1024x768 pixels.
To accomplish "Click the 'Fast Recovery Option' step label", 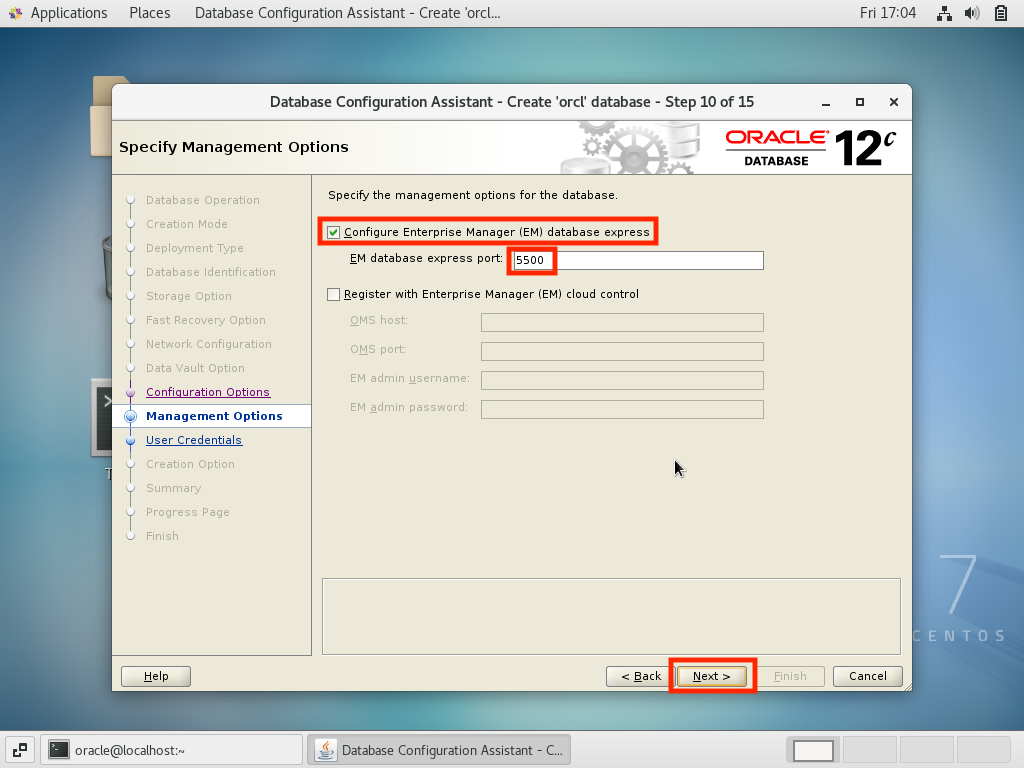I will [x=206, y=320].
